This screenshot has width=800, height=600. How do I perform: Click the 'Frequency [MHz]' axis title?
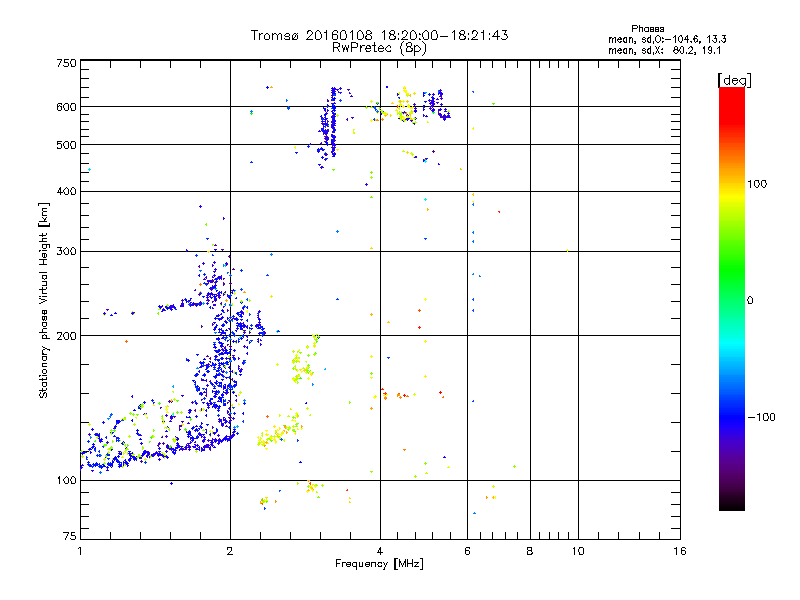pyautogui.click(x=379, y=564)
